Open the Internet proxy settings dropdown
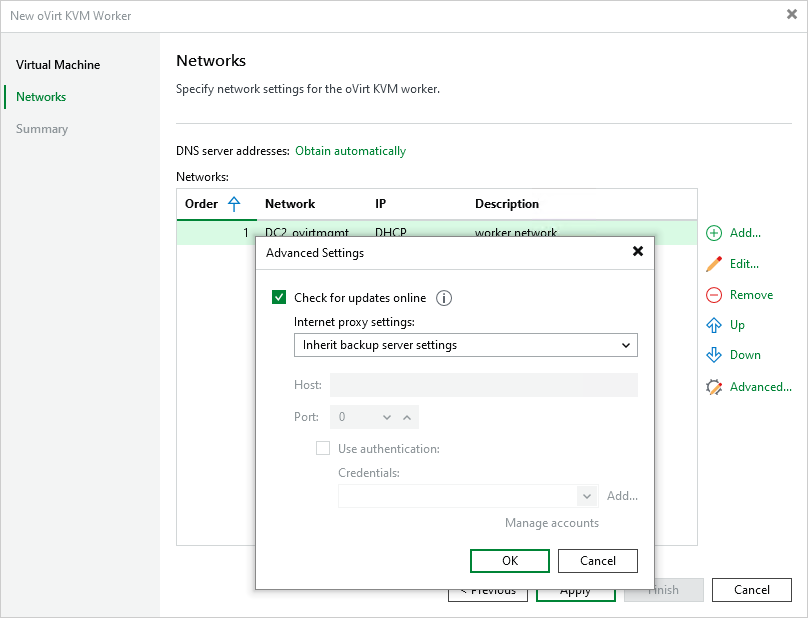The width and height of the screenshot is (808, 618). click(627, 344)
